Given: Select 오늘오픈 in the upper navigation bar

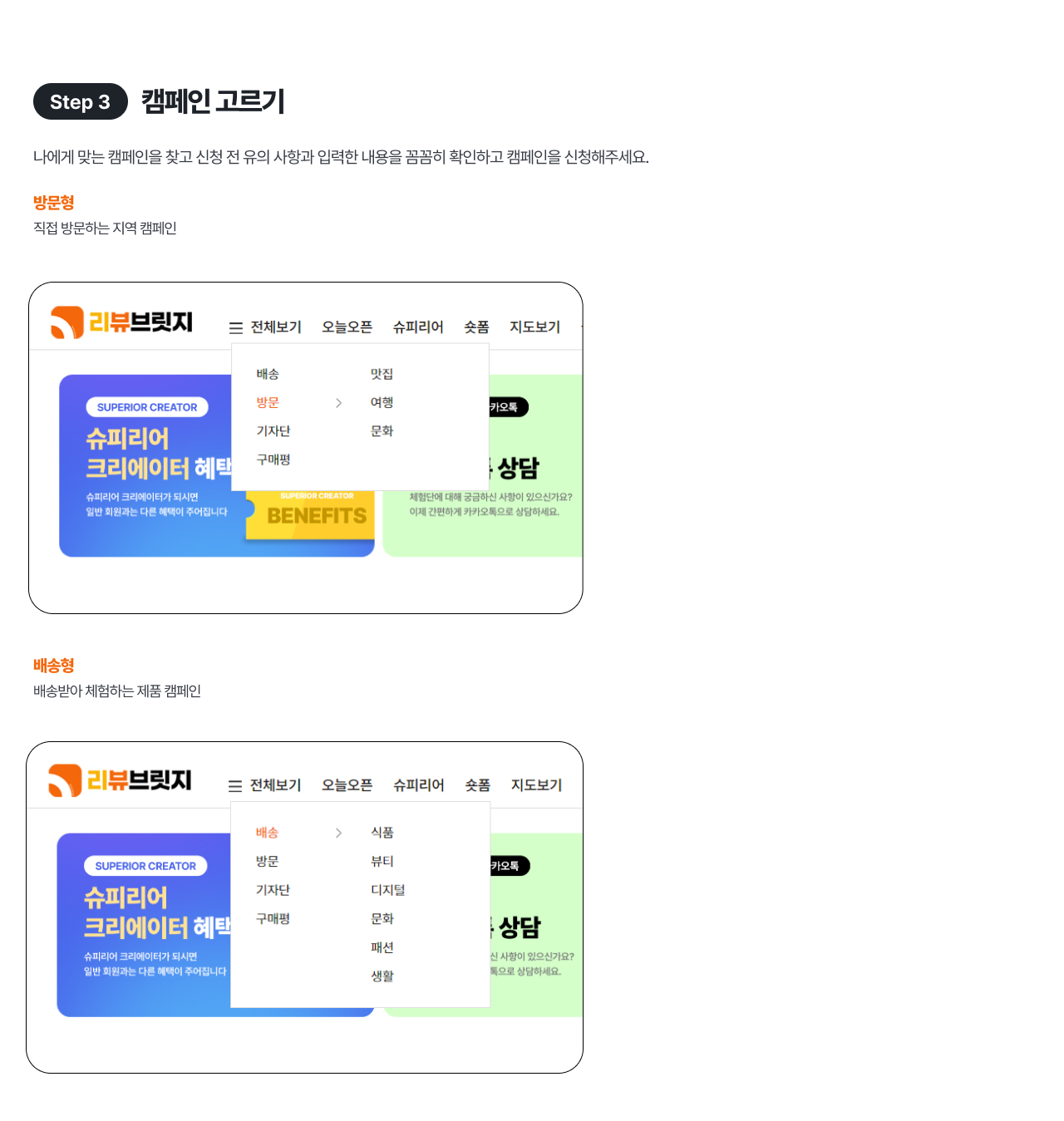Looking at the screenshot, I should pos(347,327).
